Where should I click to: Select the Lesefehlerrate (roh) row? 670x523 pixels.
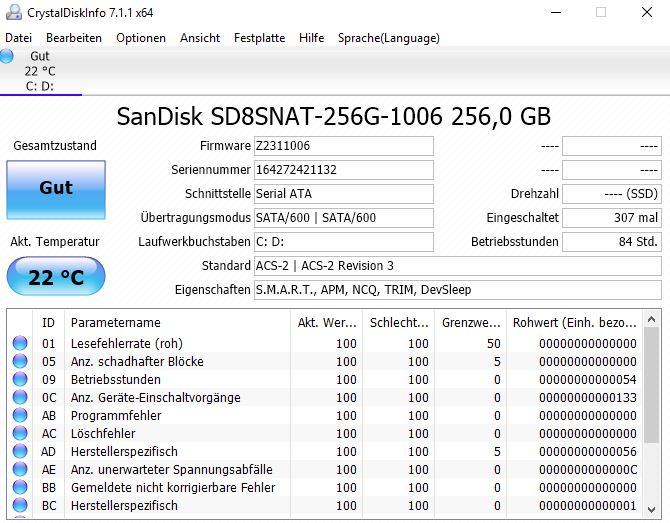[326, 344]
